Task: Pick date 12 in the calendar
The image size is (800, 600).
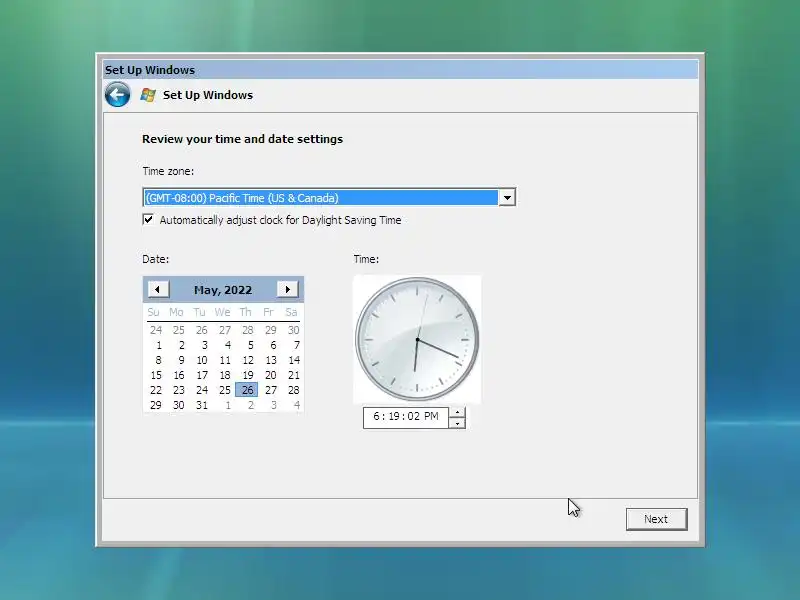Action: pos(248,360)
